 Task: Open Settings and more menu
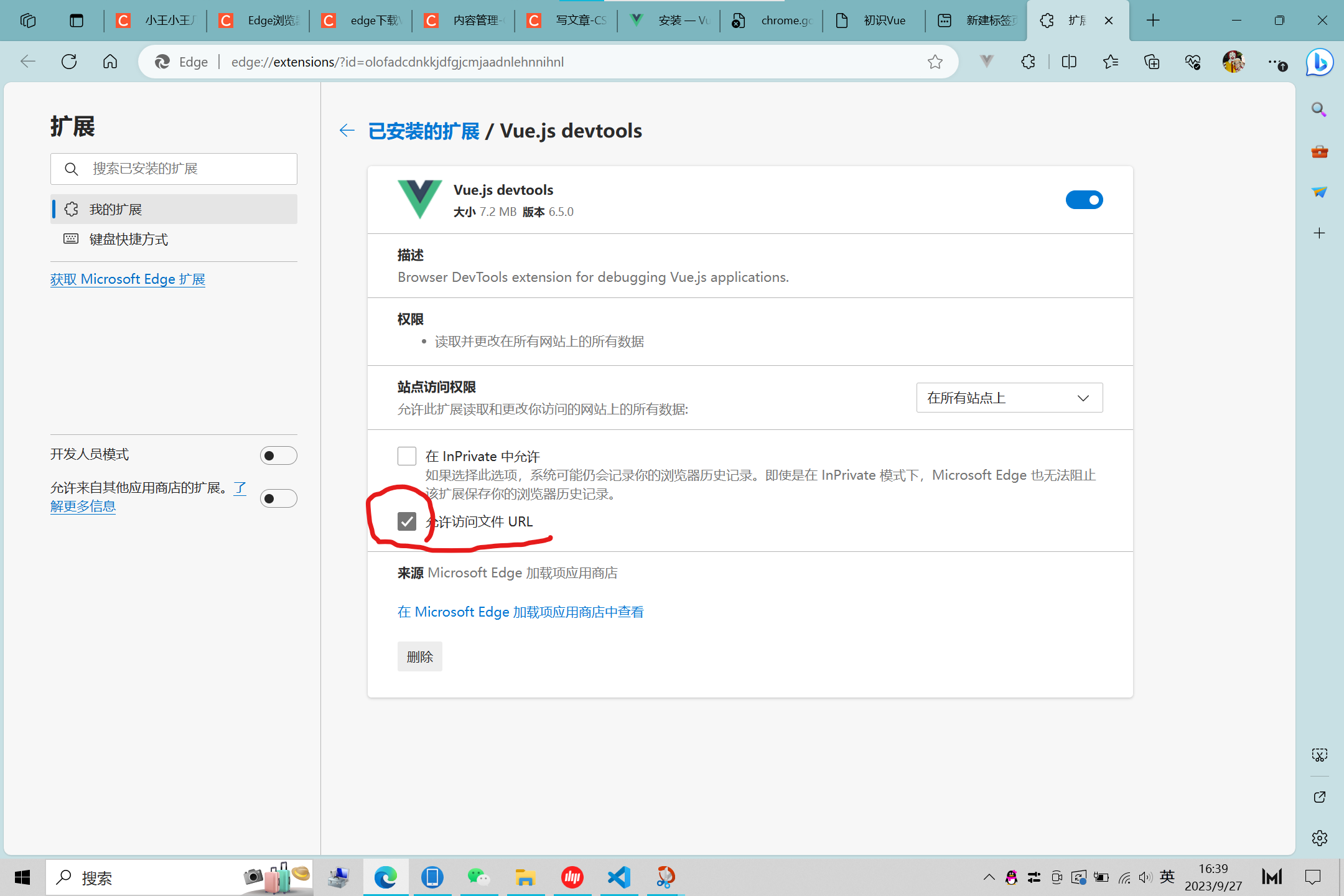pyautogui.click(x=1276, y=62)
